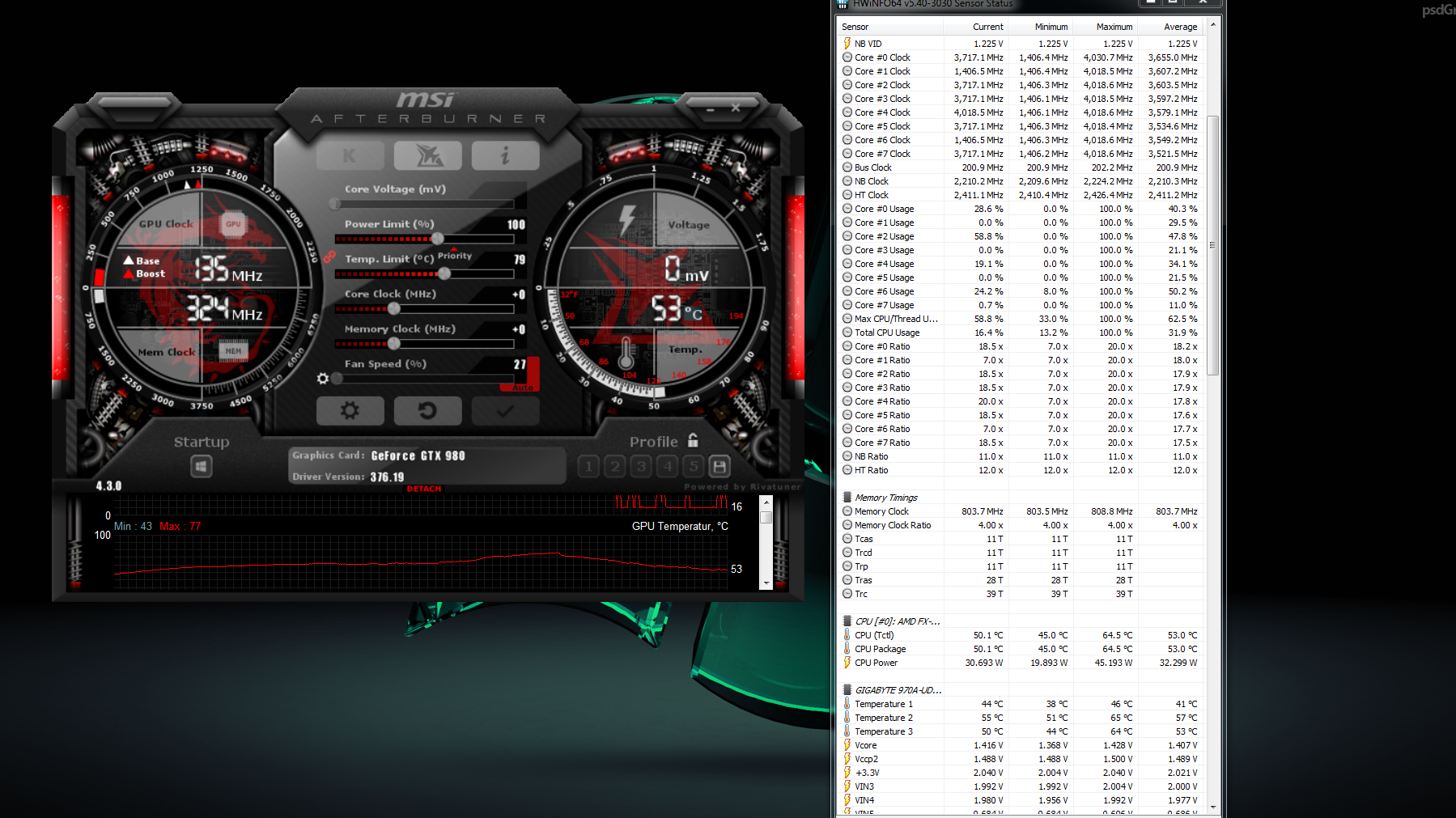Click the Memory Clock sensor icon

click(847, 511)
